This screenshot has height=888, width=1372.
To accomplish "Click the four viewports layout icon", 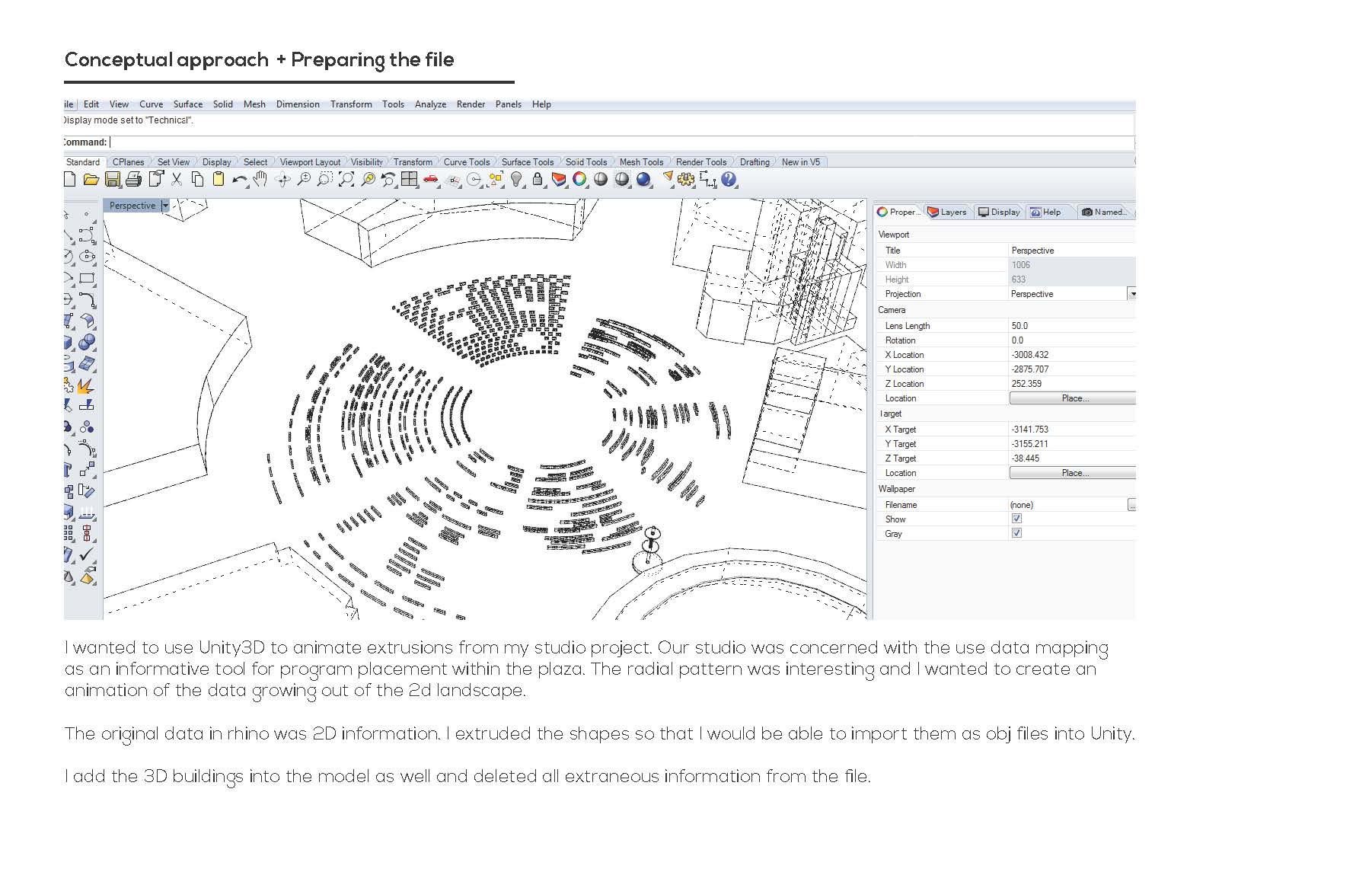I will coord(410,183).
